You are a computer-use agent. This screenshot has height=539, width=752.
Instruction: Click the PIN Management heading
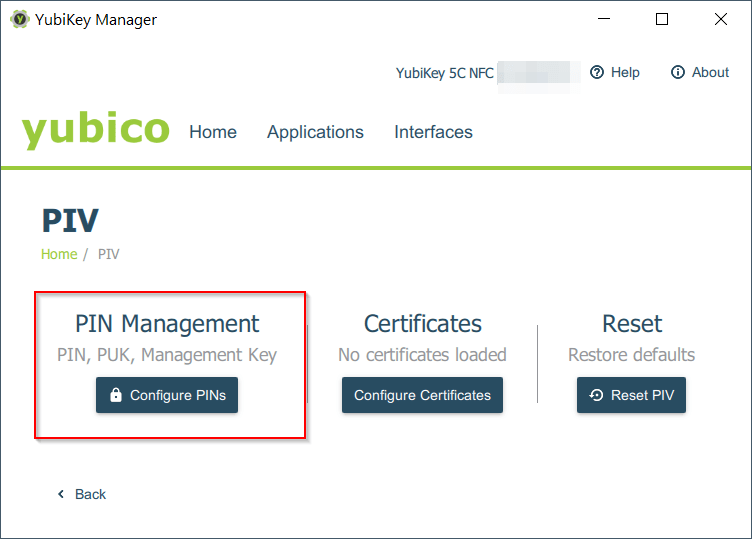tap(167, 324)
